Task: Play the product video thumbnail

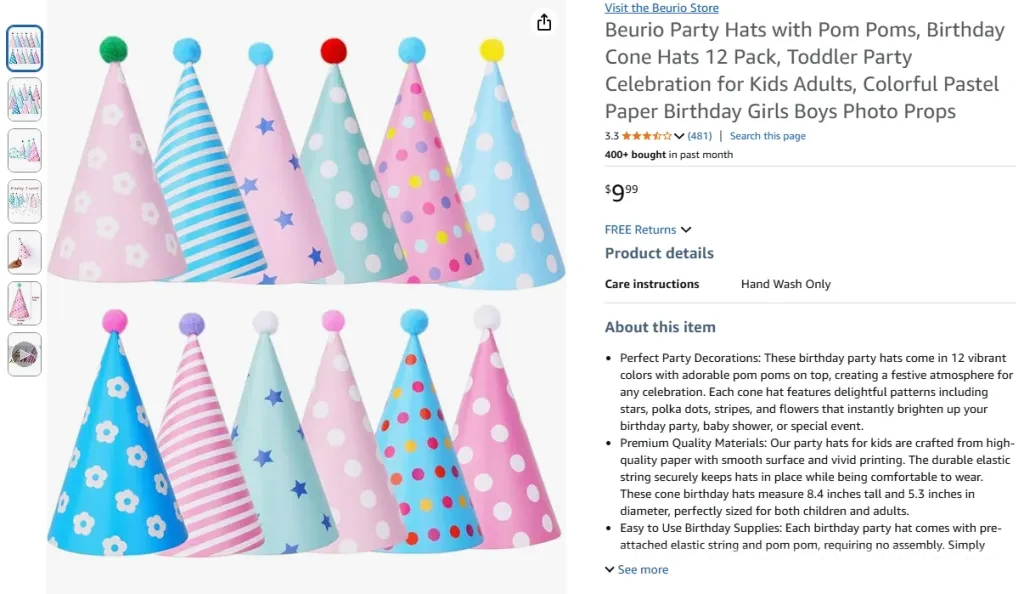Action: pyautogui.click(x=24, y=354)
